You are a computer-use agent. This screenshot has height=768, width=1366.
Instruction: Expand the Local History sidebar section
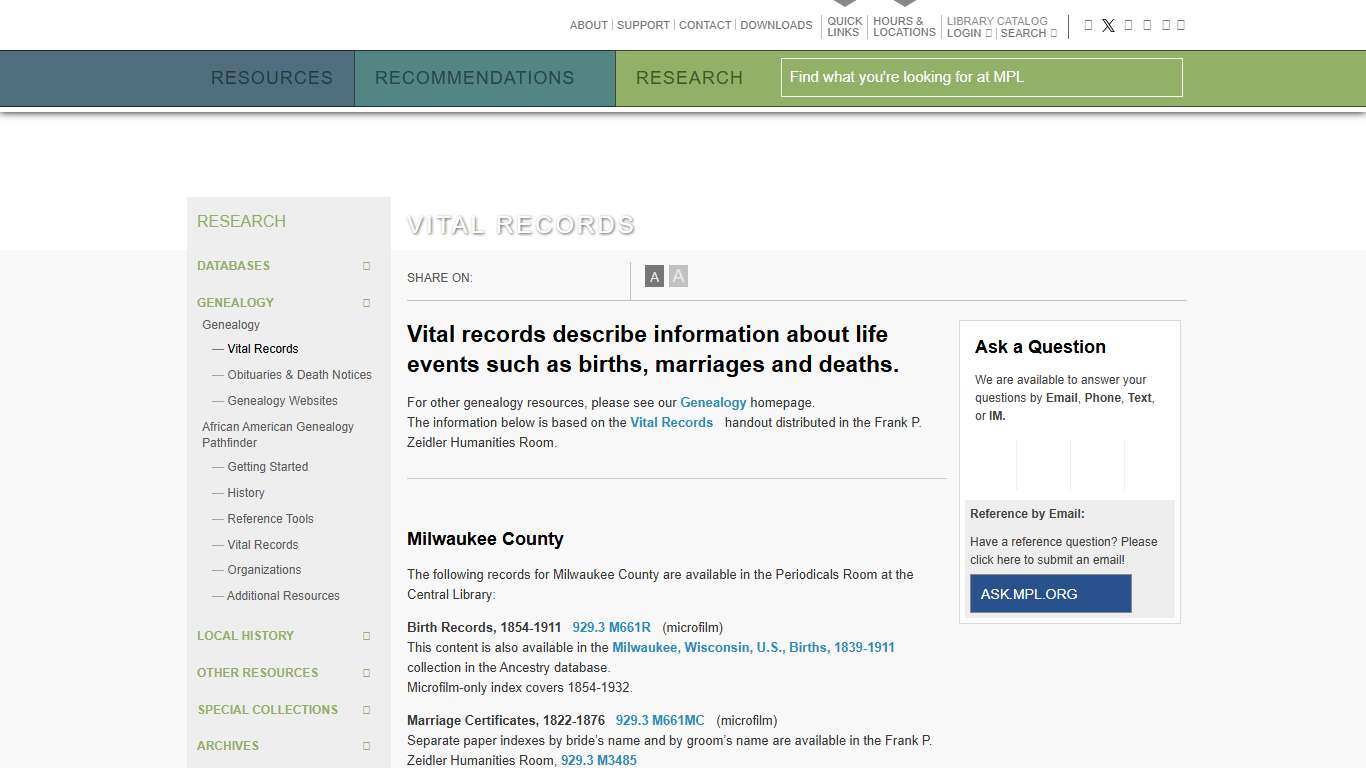tap(366, 636)
